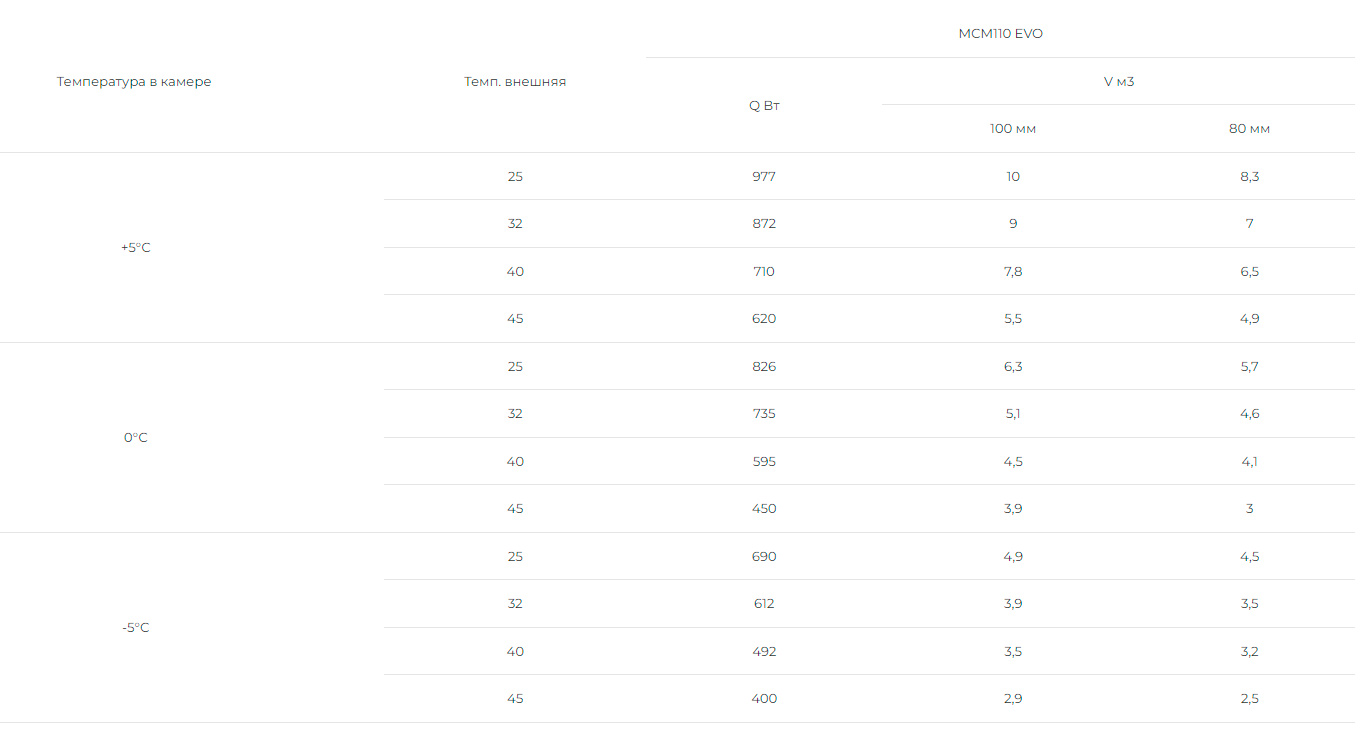The height and width of the screenshot is (745, 1365).
Task: Click the 6,3 volume cell
Action: coord(1013,367)
